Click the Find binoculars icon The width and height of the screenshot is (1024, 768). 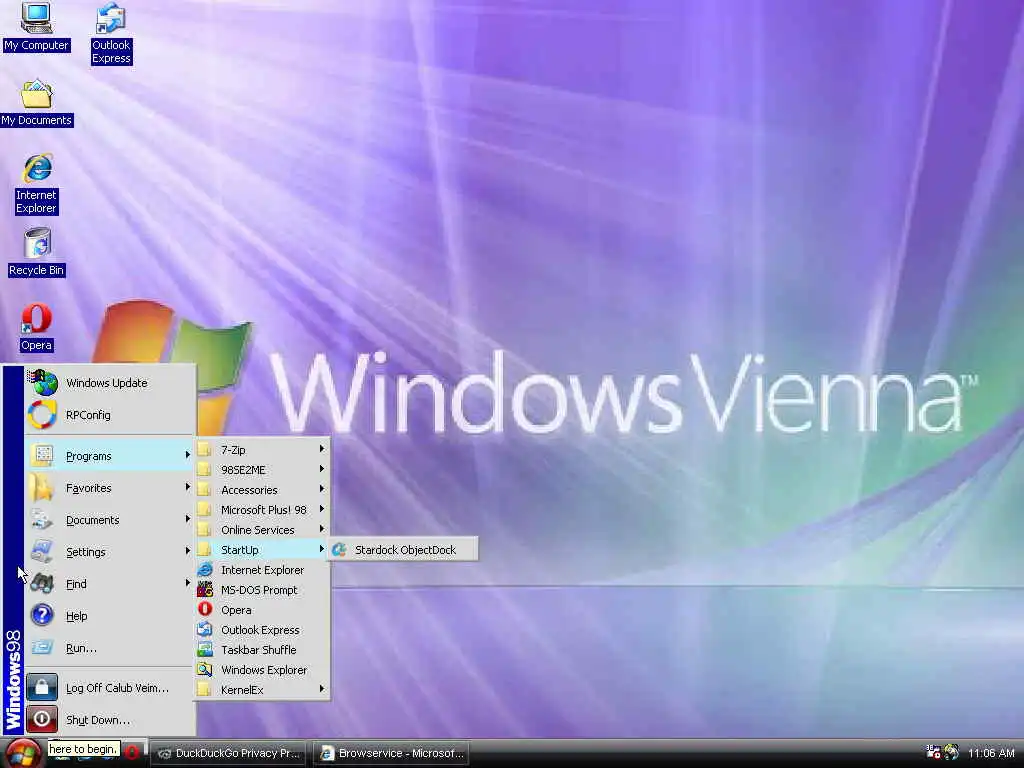pos(42,583)
